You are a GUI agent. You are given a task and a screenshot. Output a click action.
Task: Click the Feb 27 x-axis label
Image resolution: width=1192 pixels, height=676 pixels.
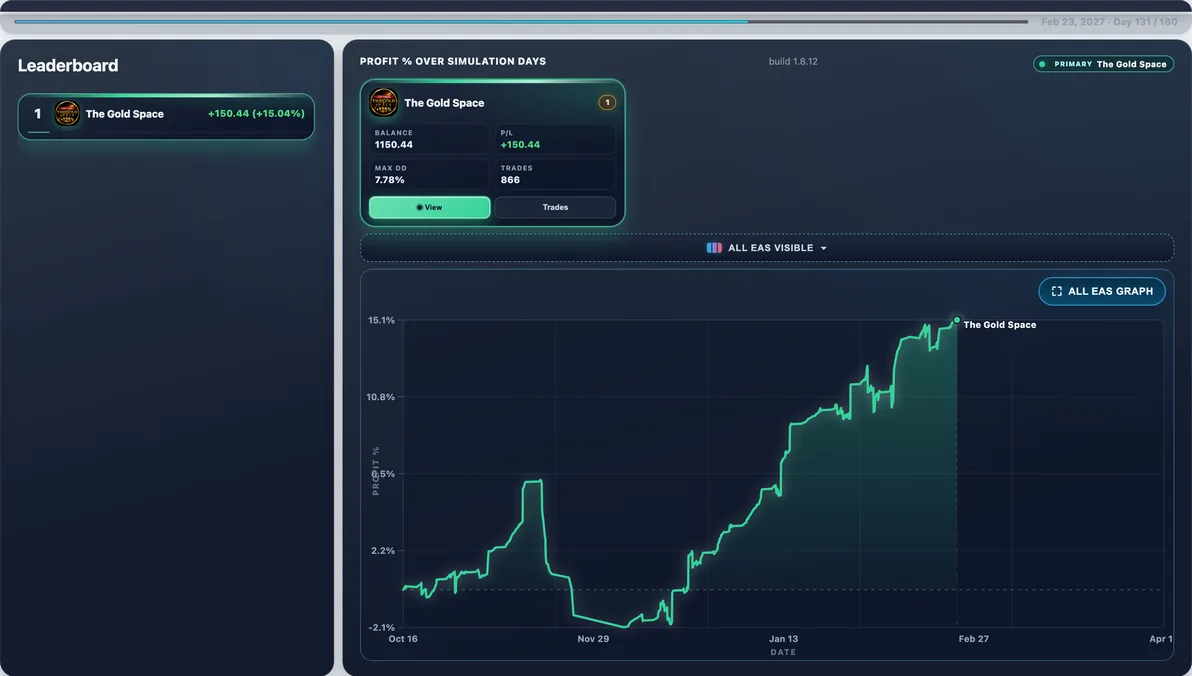point(974,639)
